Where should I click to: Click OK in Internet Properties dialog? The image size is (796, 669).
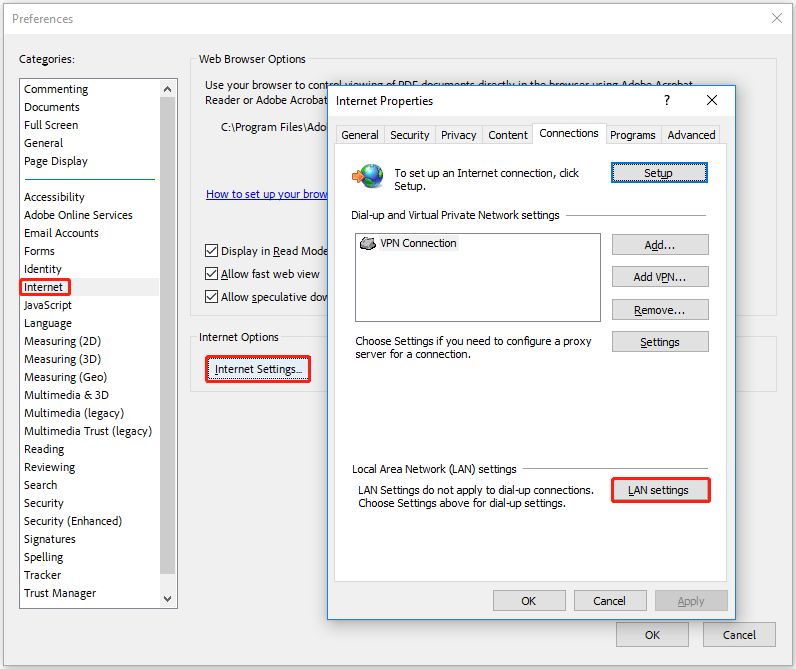tap(529, 600)
